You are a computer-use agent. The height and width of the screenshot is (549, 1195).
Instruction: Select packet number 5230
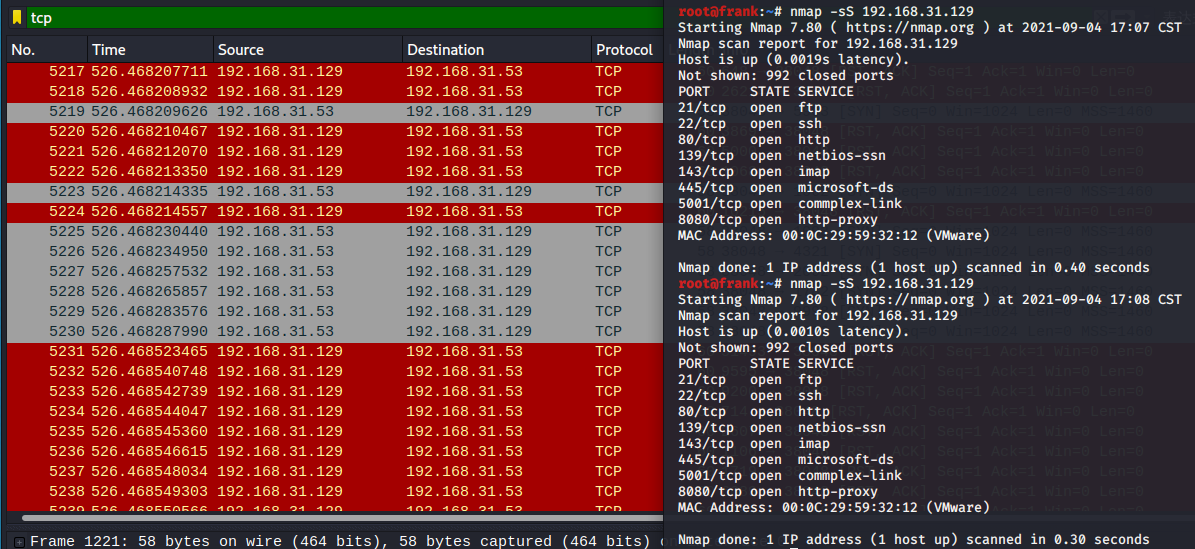[335, 332]
